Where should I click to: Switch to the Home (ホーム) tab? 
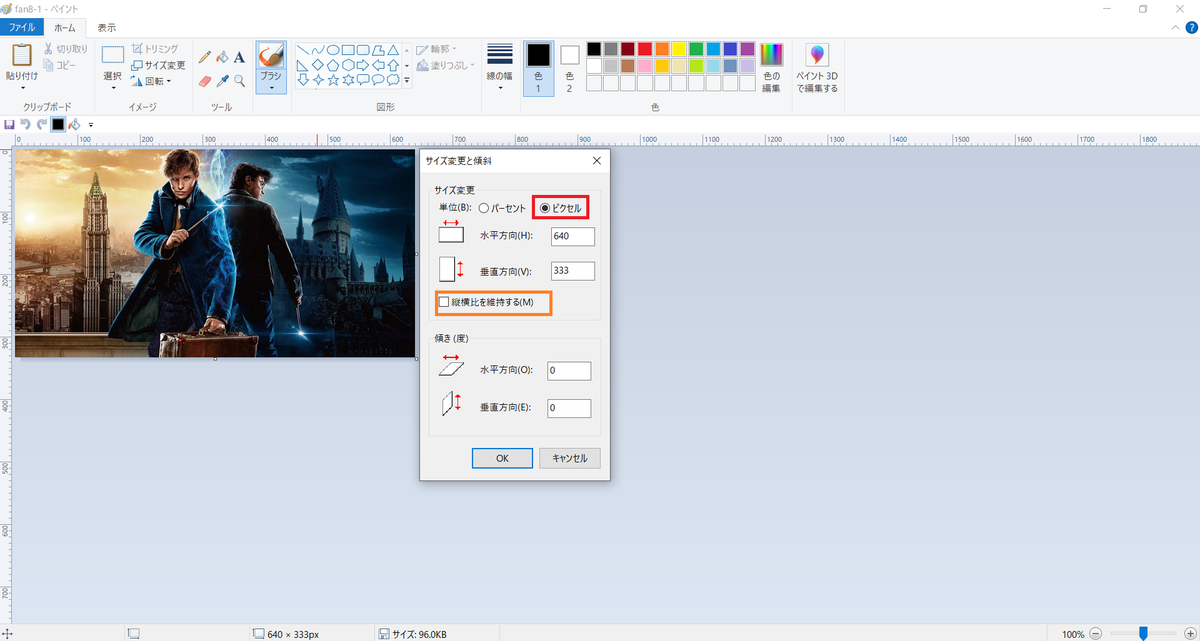point(64,27)
